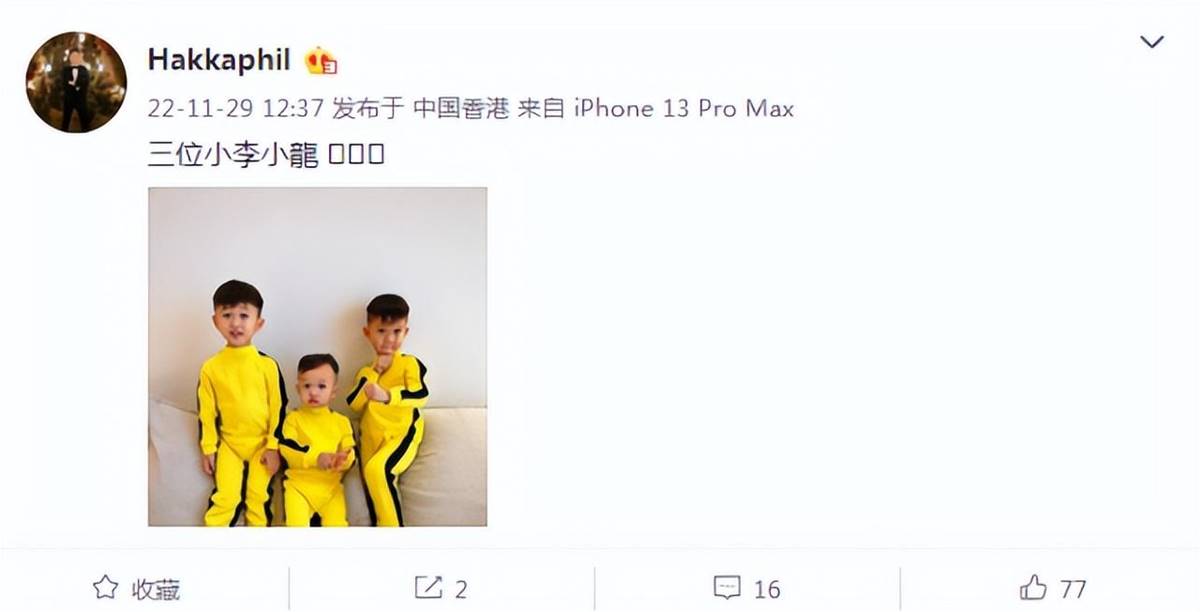Screen dimensions: 1200x612
Task: Click the 发布于 label in post header
Action: point(368,108)
